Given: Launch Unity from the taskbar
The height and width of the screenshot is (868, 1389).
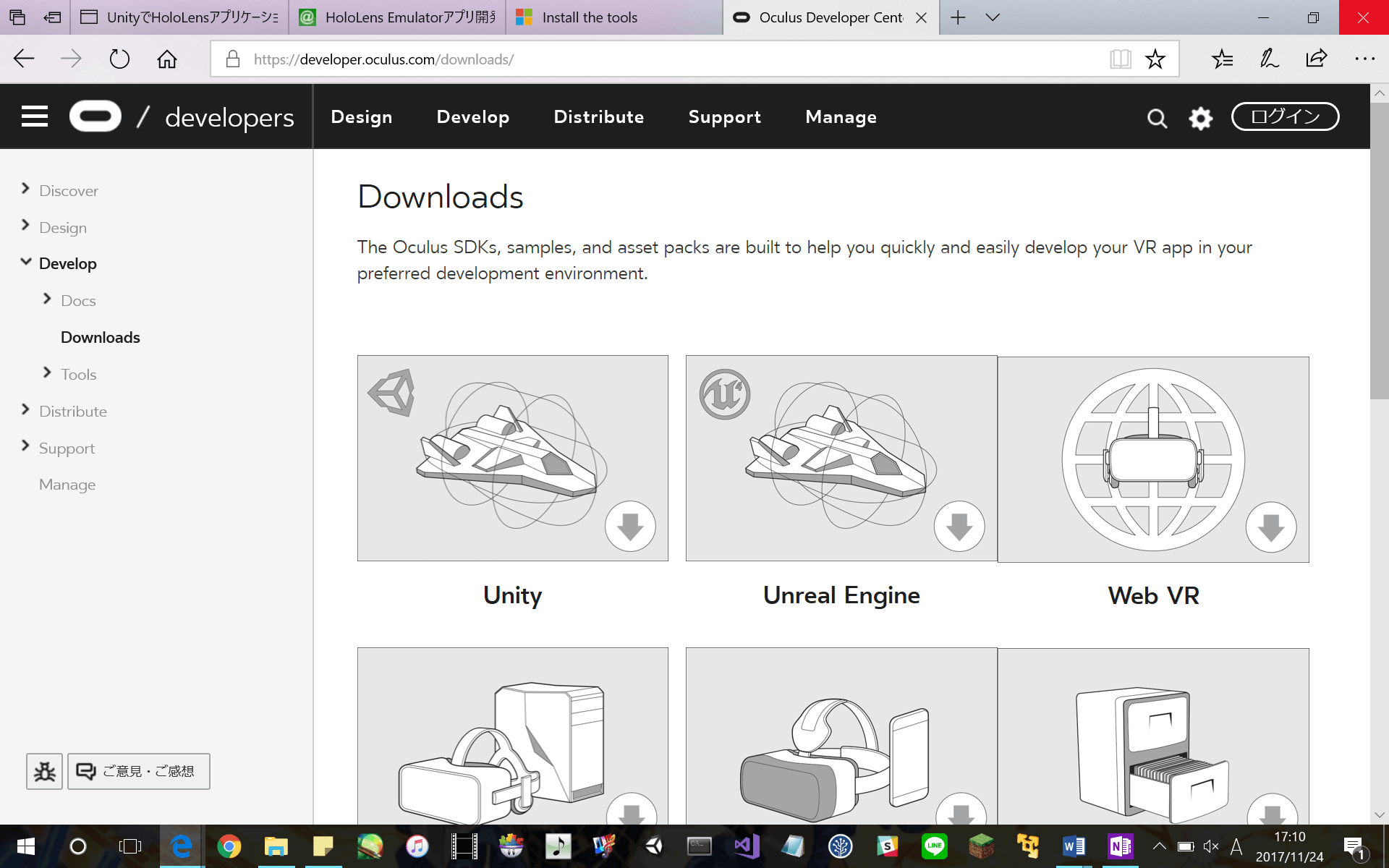Looking at the screenshot, I should tap(653, 846).
